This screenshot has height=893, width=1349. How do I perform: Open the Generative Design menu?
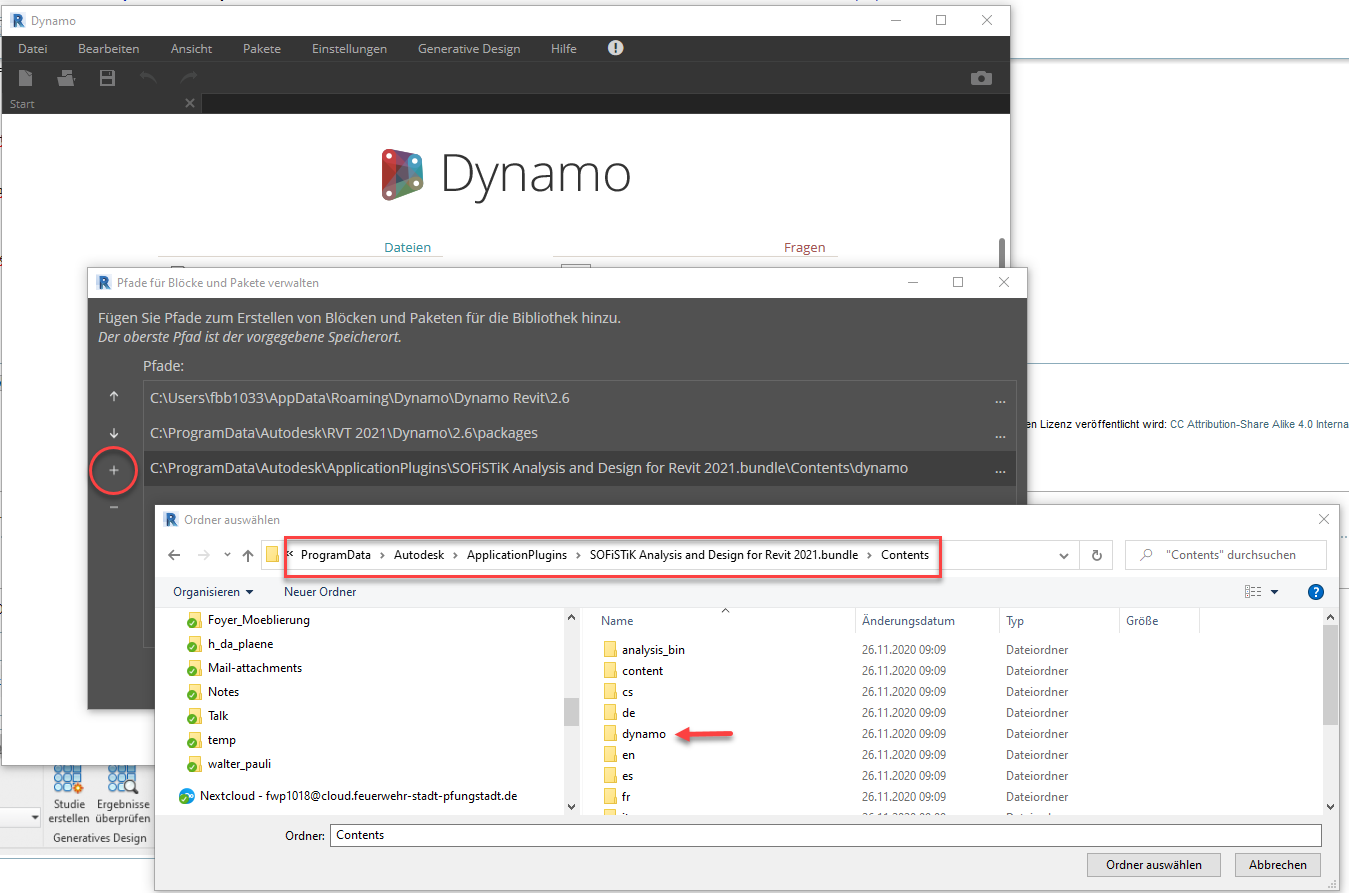(x=469, y=49)
